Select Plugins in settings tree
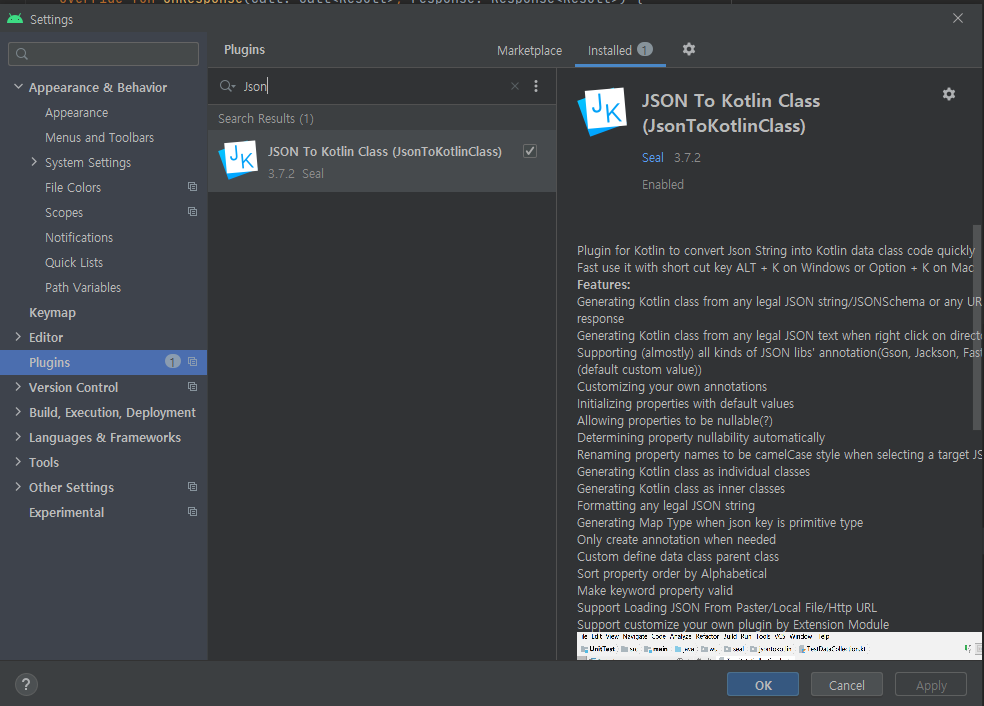The height and width of the screenshot is (706, 984). click(x=104, y=362)
